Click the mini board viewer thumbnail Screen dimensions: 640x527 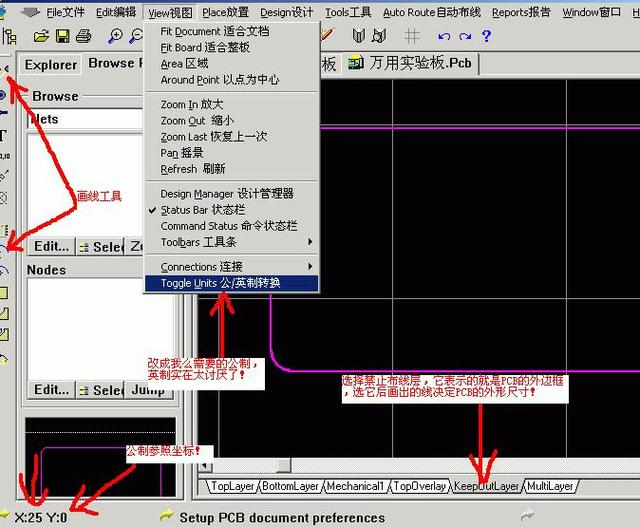100,457
